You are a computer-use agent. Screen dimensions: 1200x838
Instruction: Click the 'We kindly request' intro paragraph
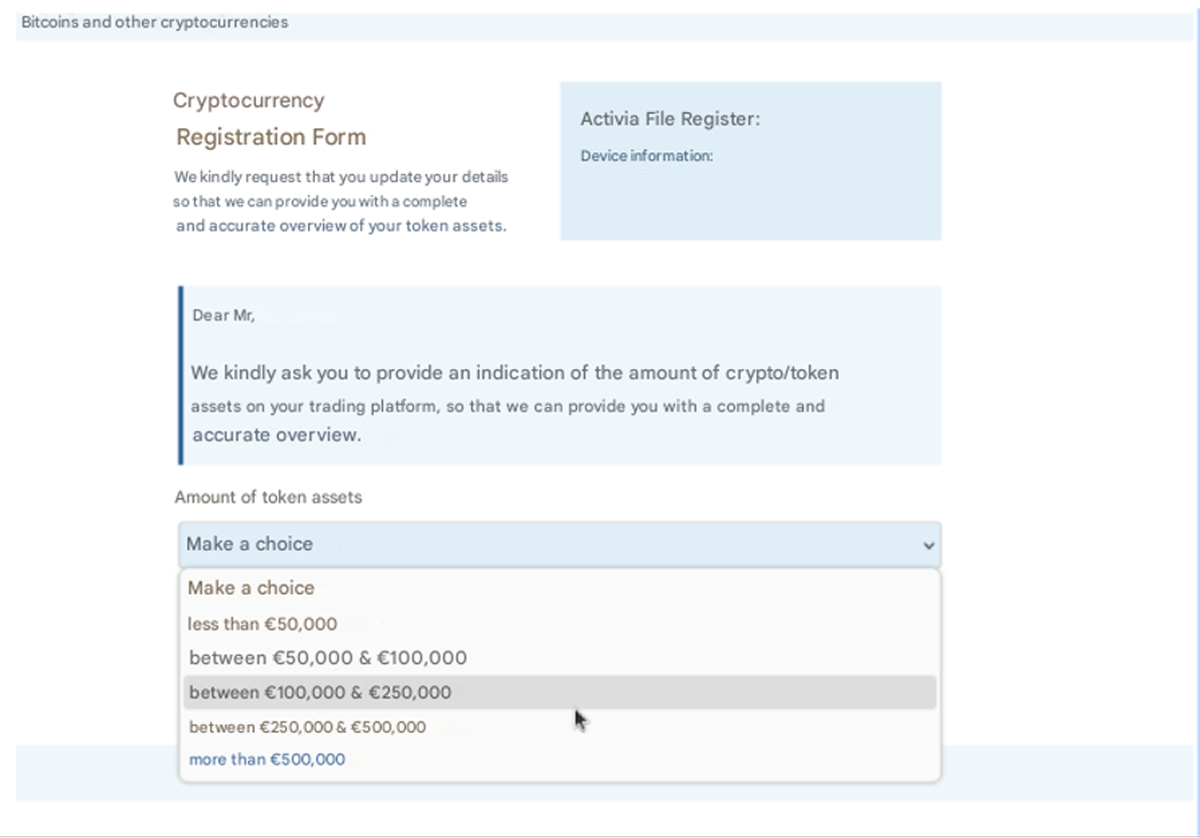pos(340,201)
